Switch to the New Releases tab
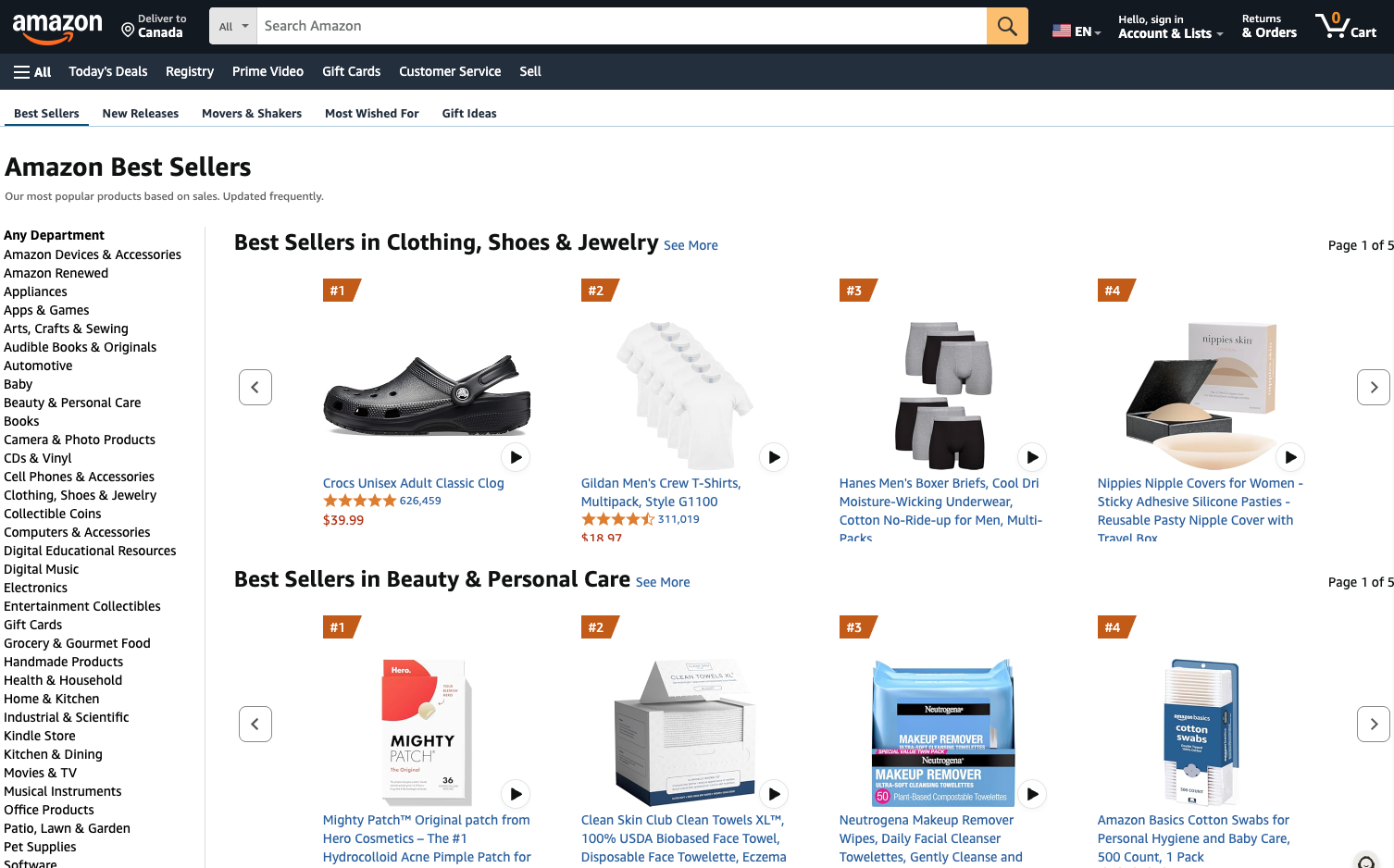This screenshot has height=868, width=1394. 140,113
